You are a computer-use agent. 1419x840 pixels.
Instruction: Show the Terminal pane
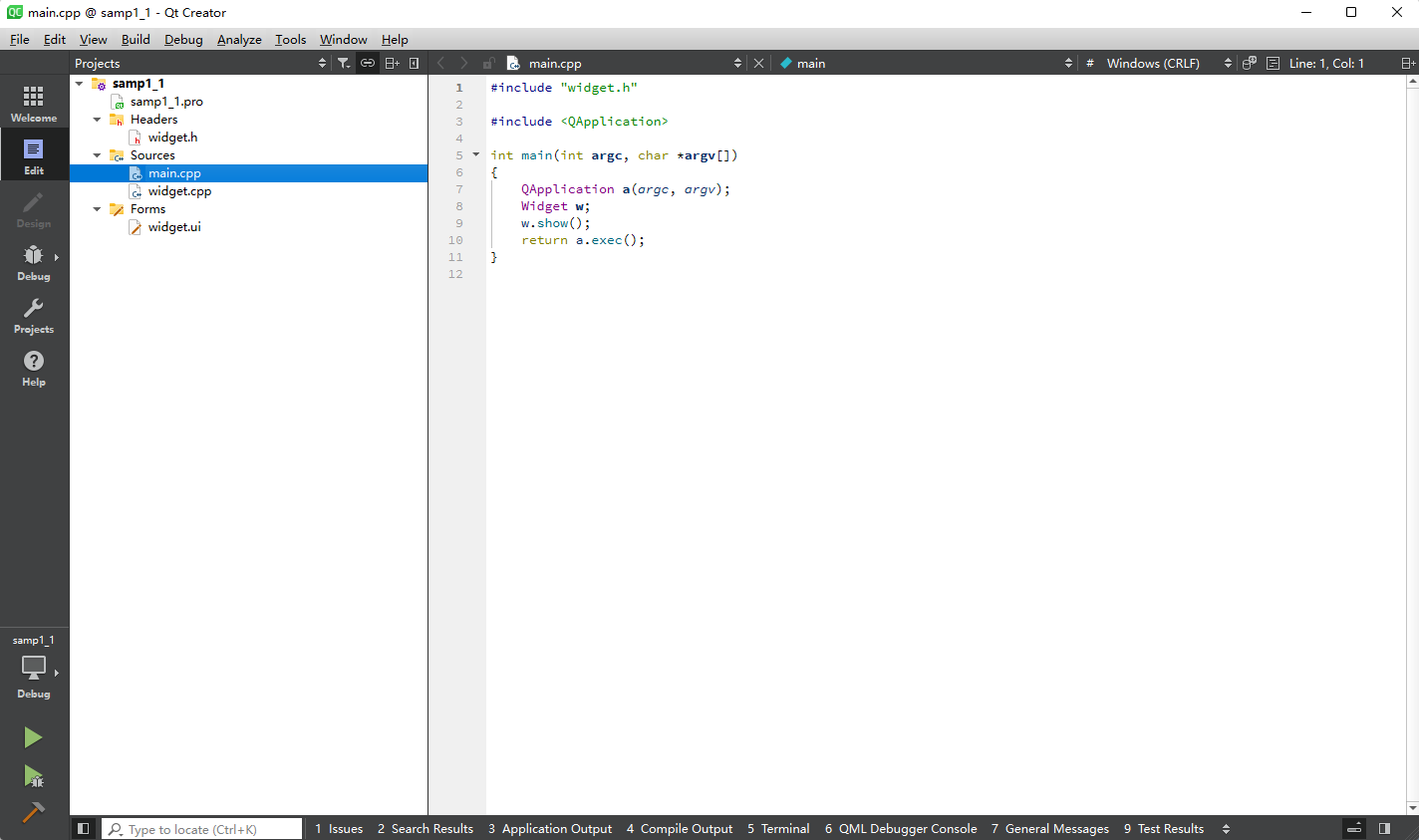778,828
